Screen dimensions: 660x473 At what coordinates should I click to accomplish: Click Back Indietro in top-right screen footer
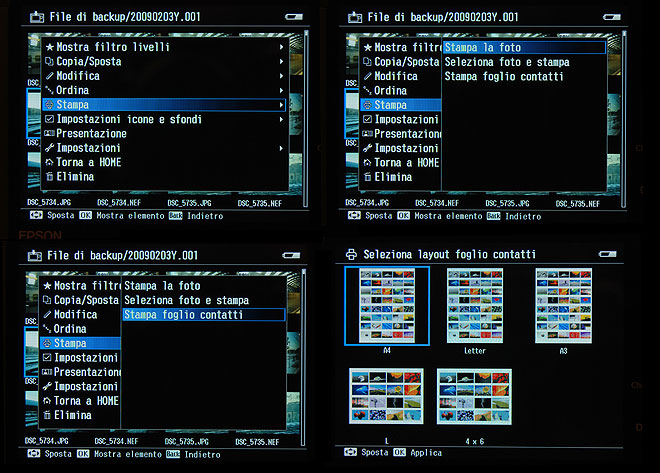pos(514,216)
